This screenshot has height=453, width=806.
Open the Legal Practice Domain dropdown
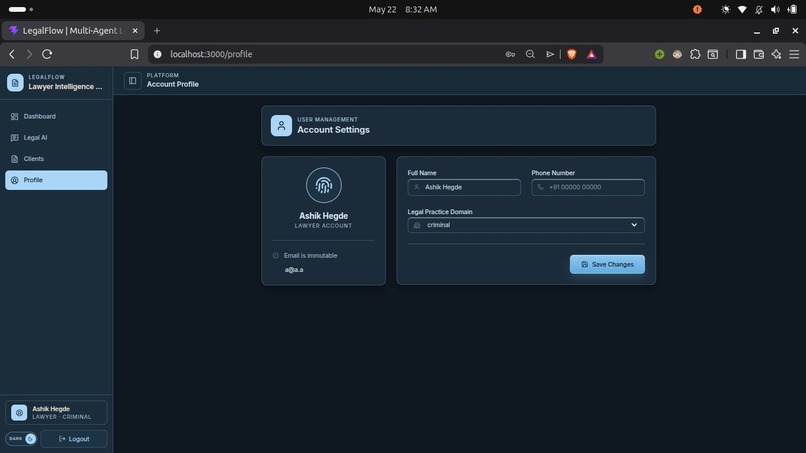[x=526, y=225]
